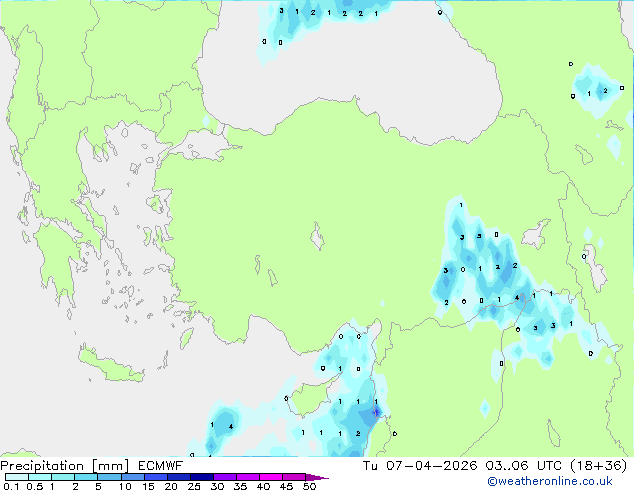Select the 2–5 mm legend swatch
This screenshot has width=634, height=490.
(86, 477)
